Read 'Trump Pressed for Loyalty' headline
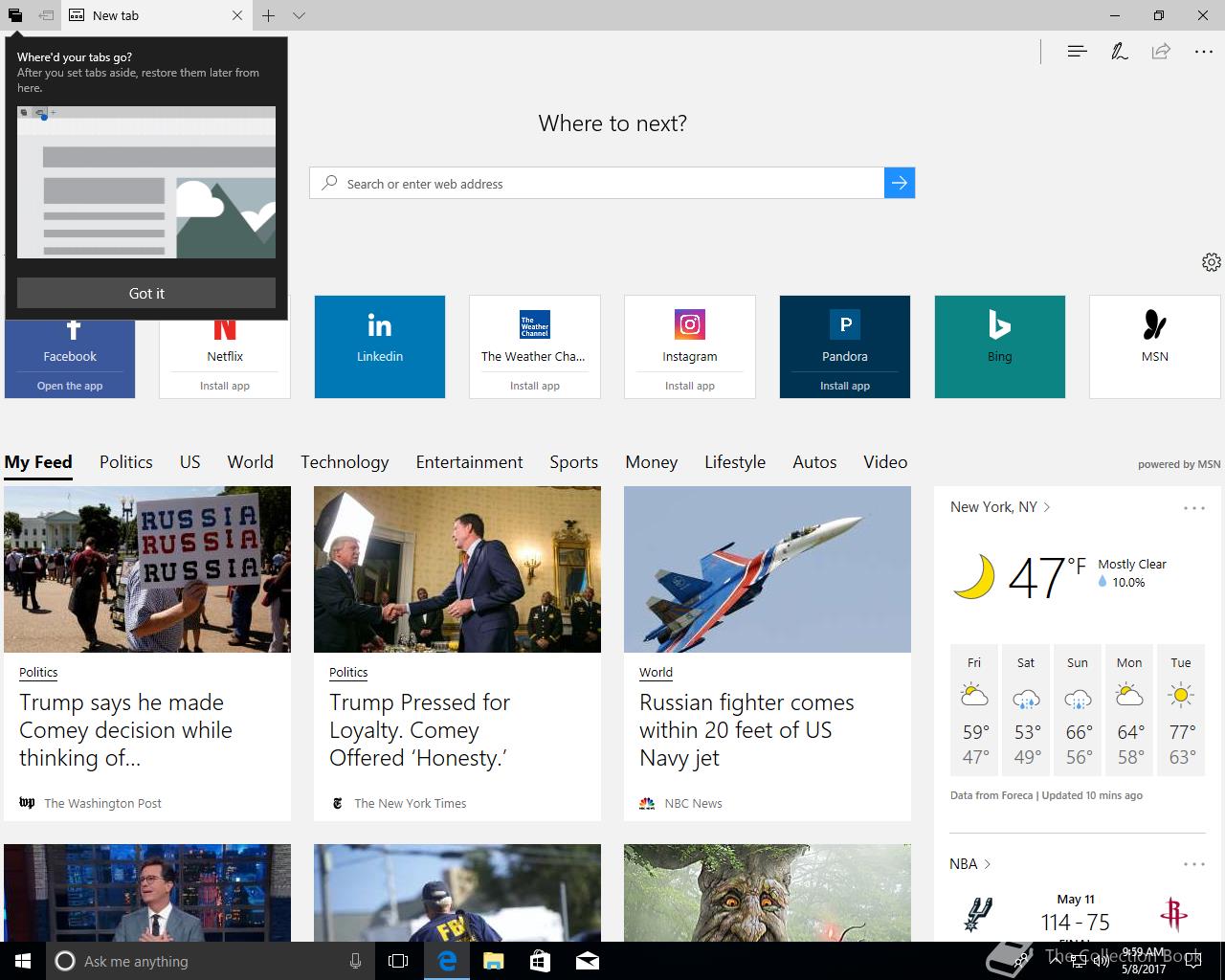The width and height of the screenshot is (1225, 980). 419,730
